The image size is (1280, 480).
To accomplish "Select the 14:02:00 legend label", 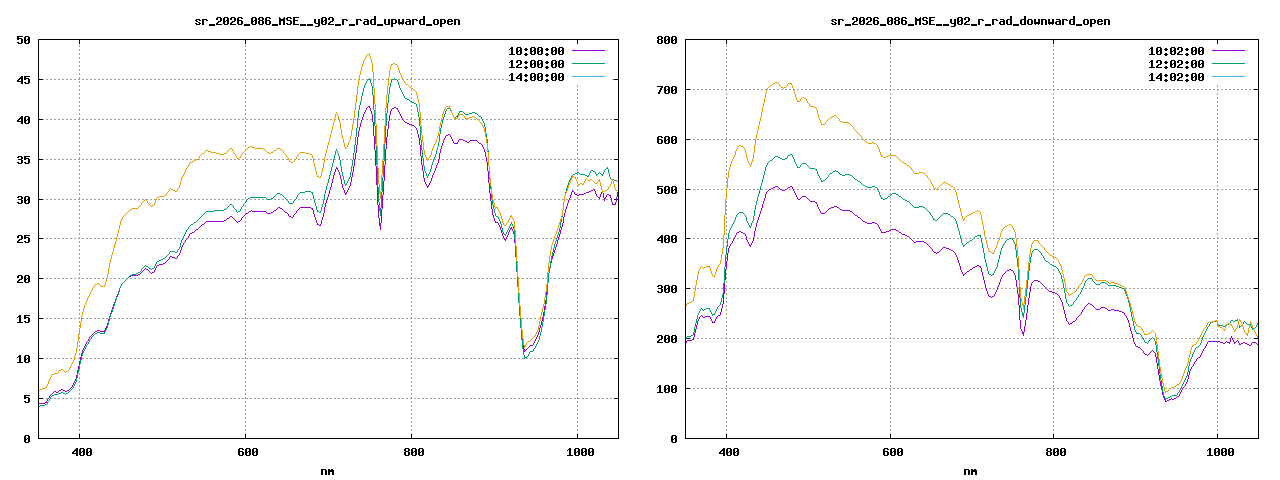I will point(1175,77).
